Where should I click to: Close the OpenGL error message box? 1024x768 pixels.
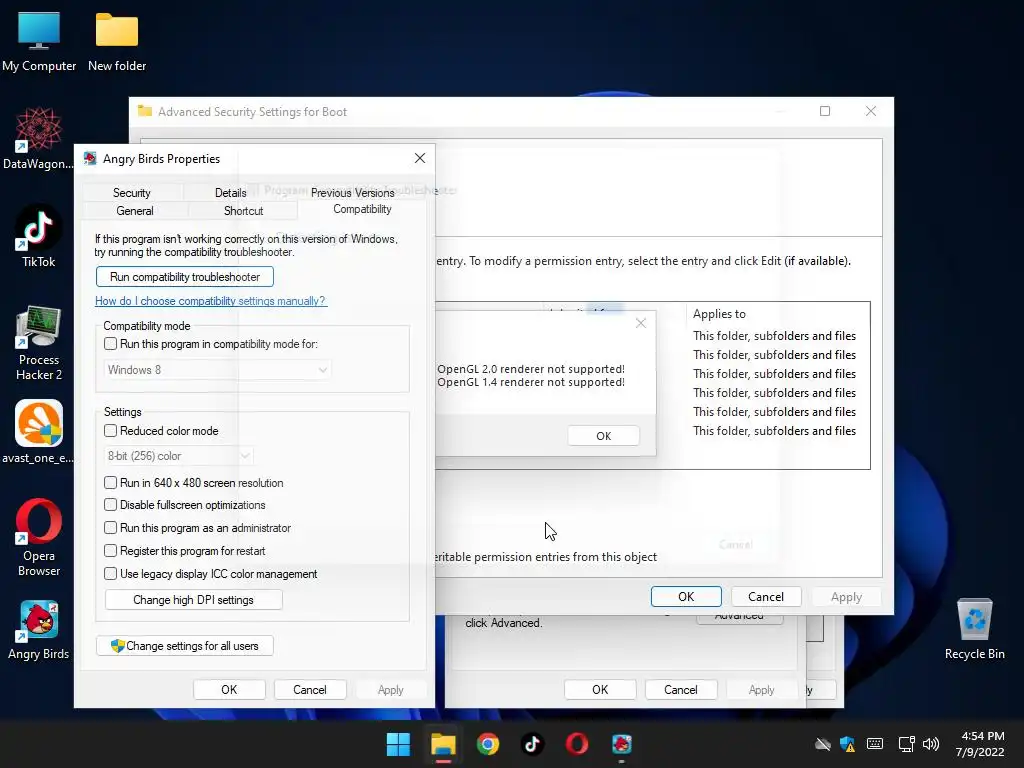pyautogui.click(x=641, y=323)
